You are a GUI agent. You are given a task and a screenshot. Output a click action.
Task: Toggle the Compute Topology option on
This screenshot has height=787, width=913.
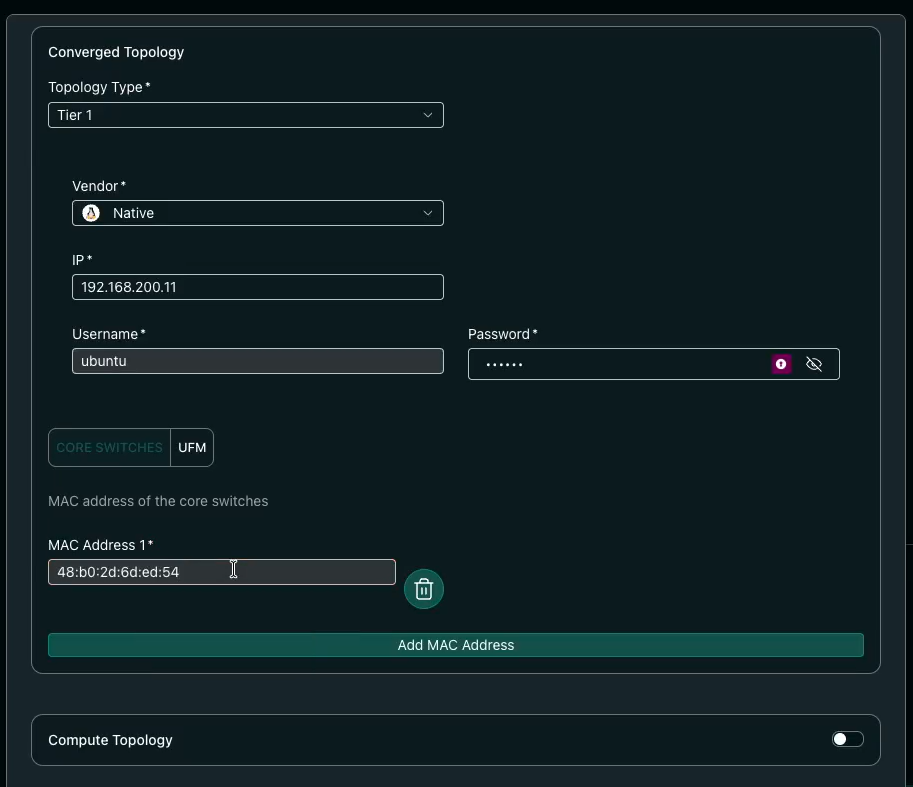tap(847, 739)
